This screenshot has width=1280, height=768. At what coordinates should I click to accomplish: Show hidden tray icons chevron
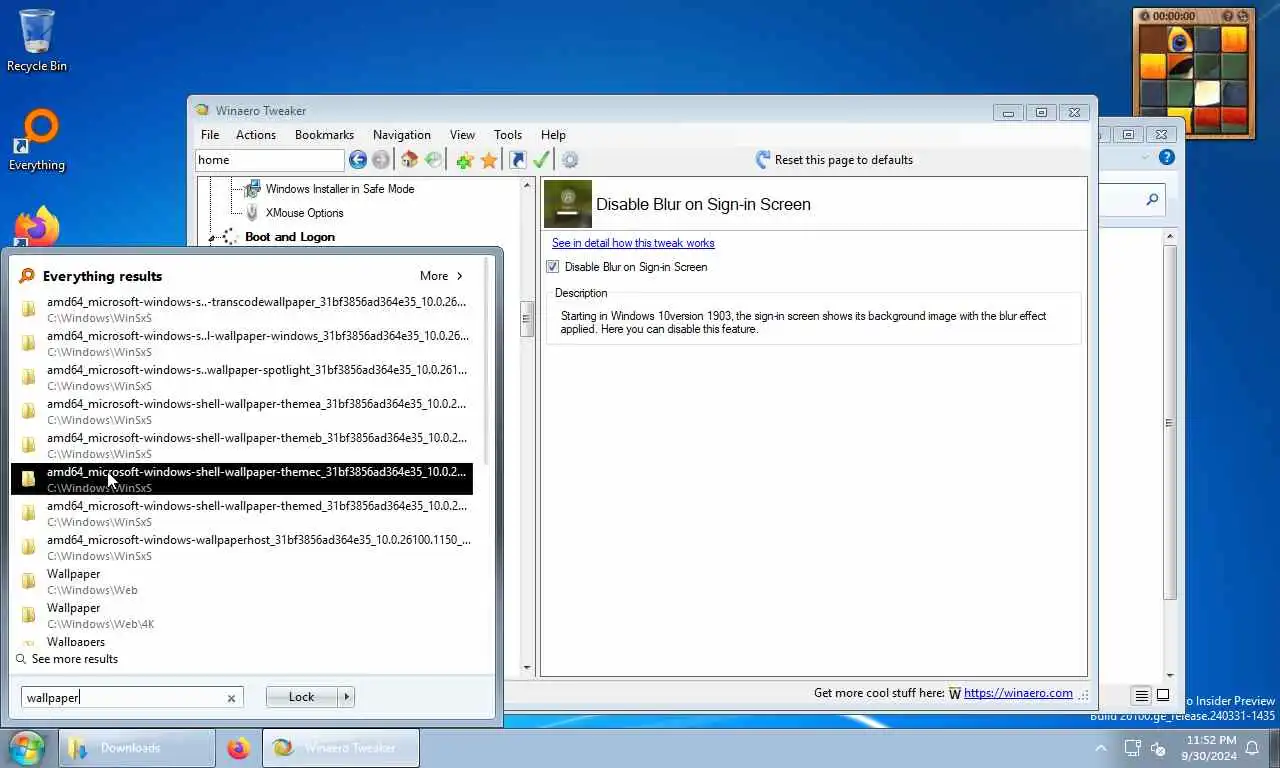(x=1101, y=748)
